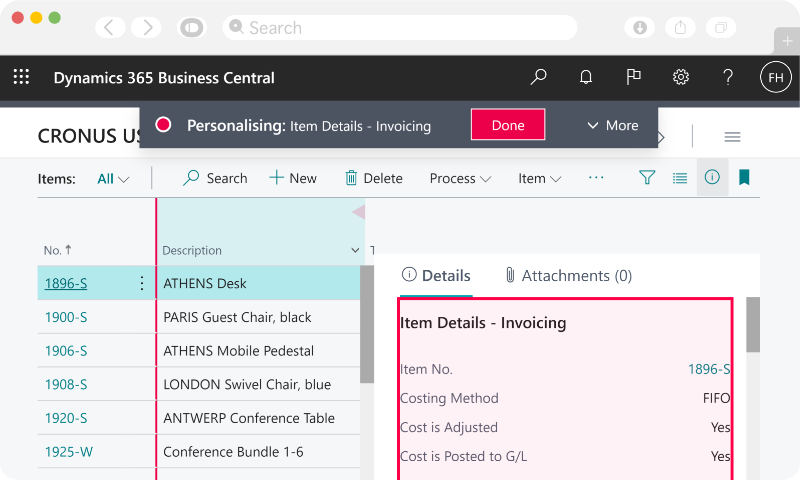
Task: Click the magnifier icon in the header bar
Action: coord(538,77)
